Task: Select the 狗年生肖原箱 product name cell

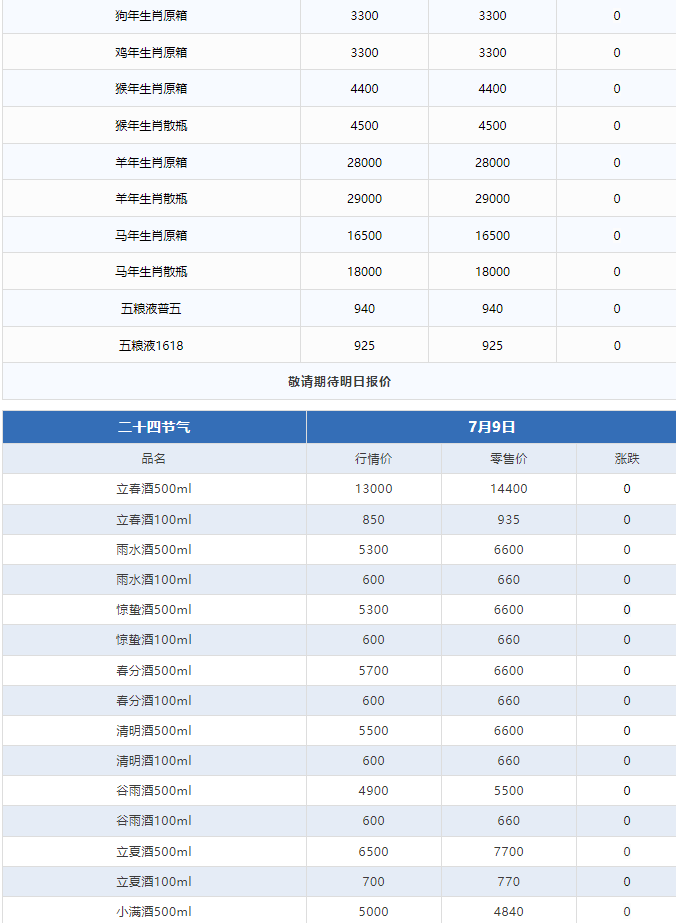Action: (151, 16)
